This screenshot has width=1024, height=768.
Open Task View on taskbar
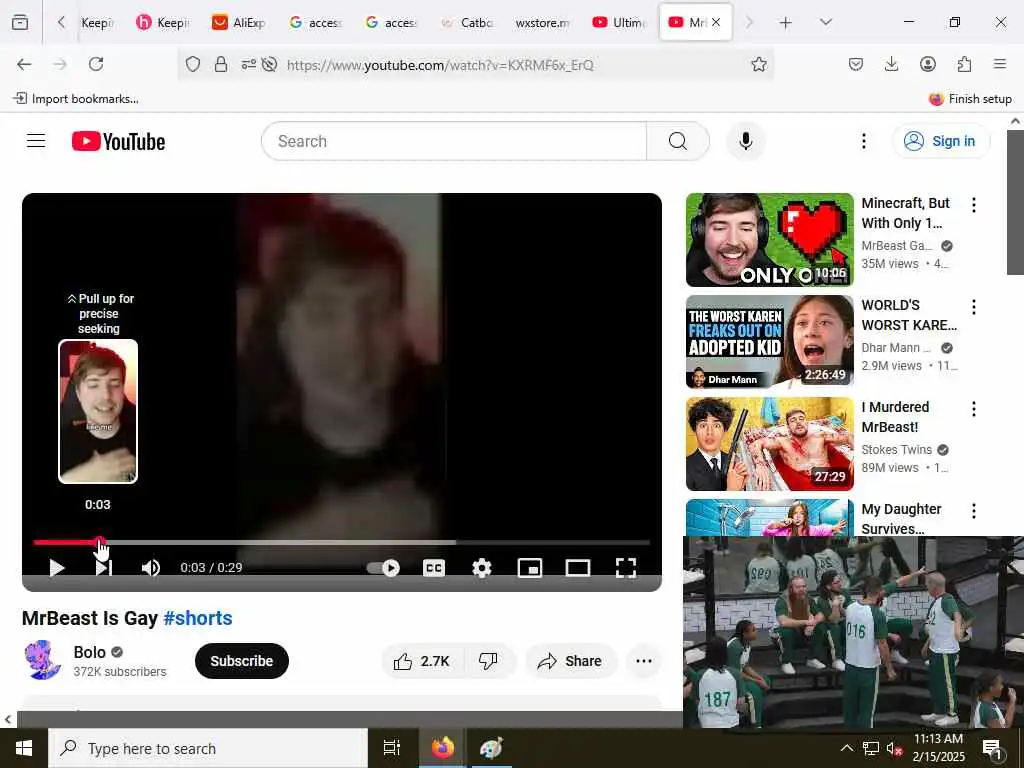tap(391, 748)
